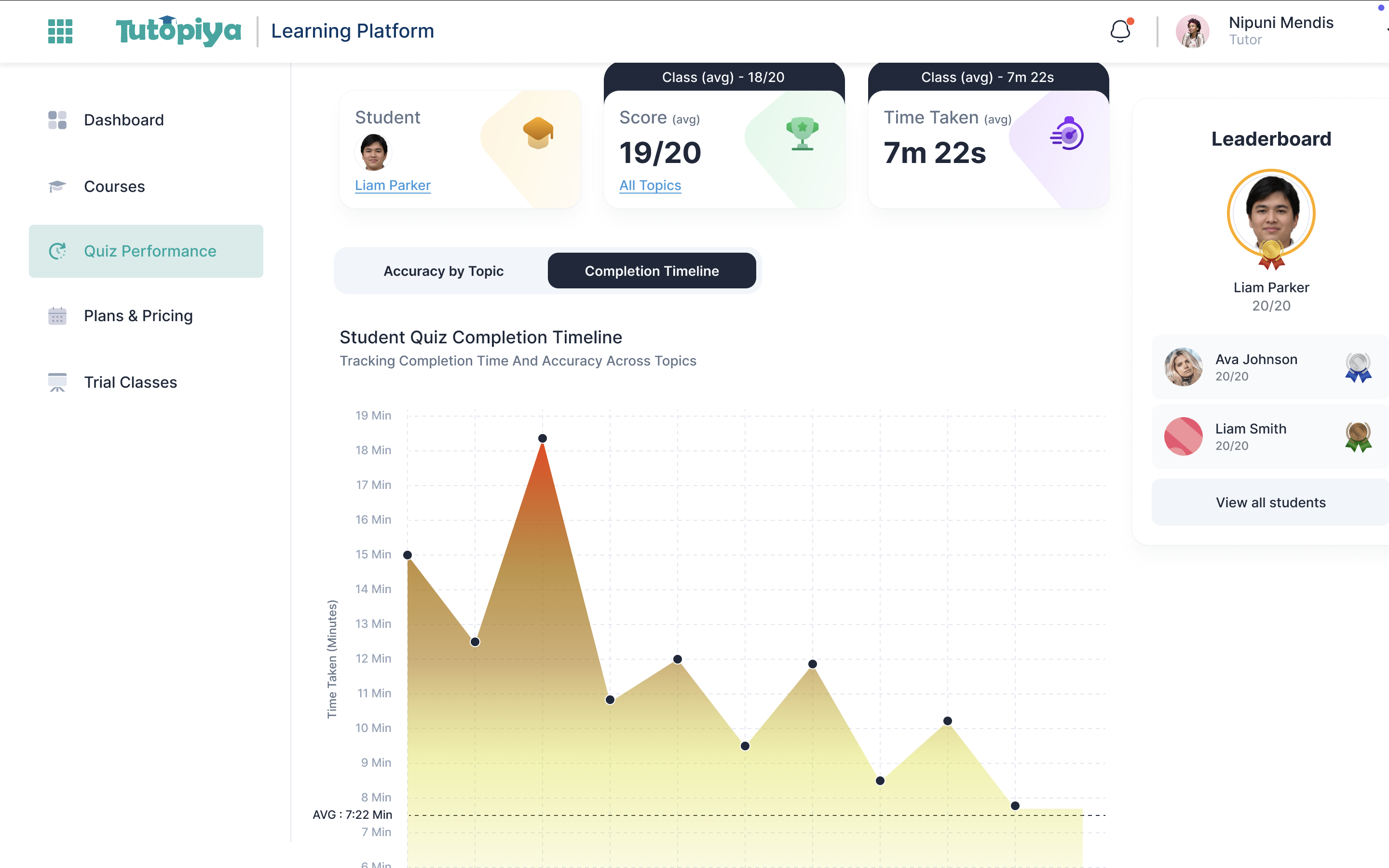
Task: Click the 7m 22s time taken value
Action: tap(935, 153)
